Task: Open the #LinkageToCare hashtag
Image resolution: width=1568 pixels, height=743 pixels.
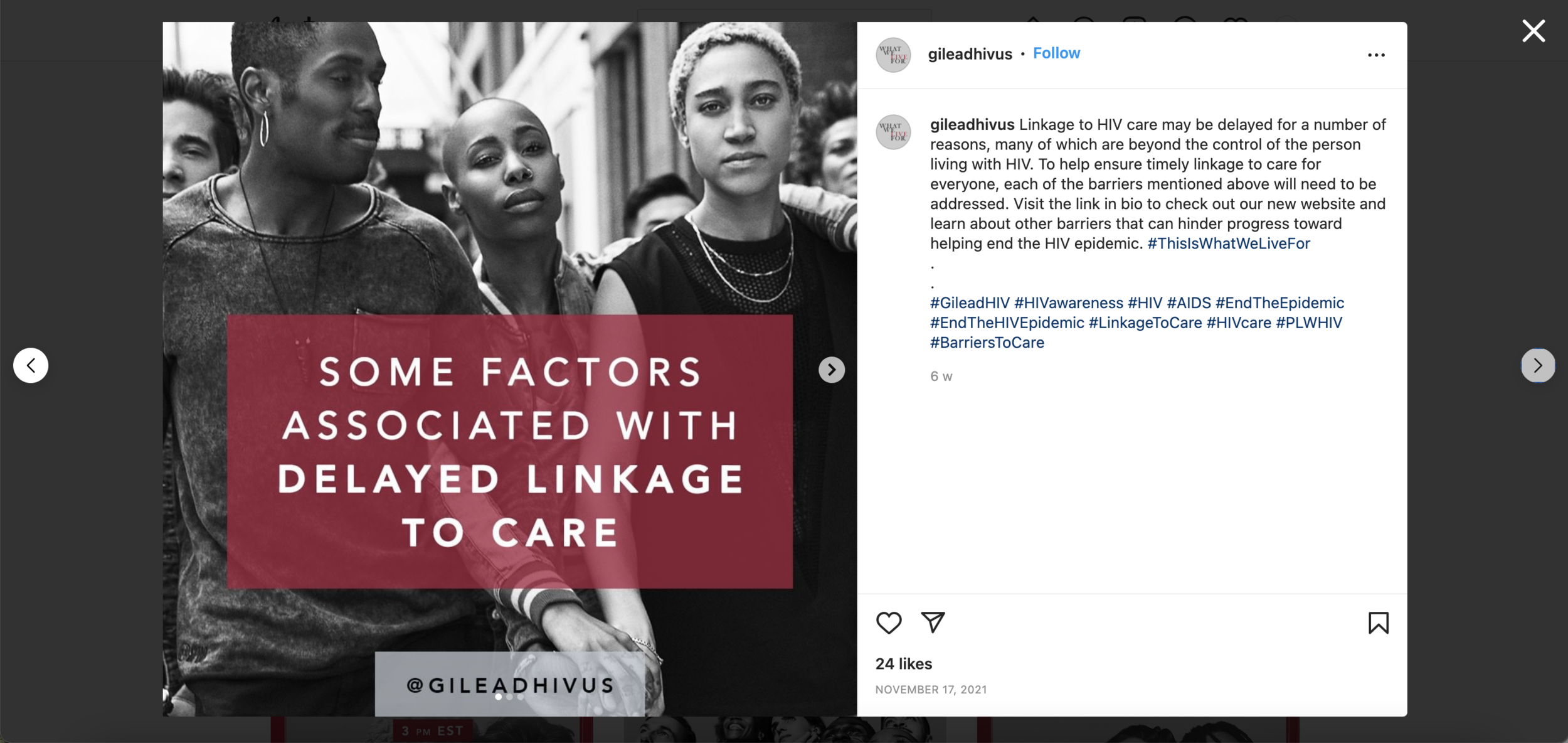Action: pyautogui.click(x=1145, y=323)
